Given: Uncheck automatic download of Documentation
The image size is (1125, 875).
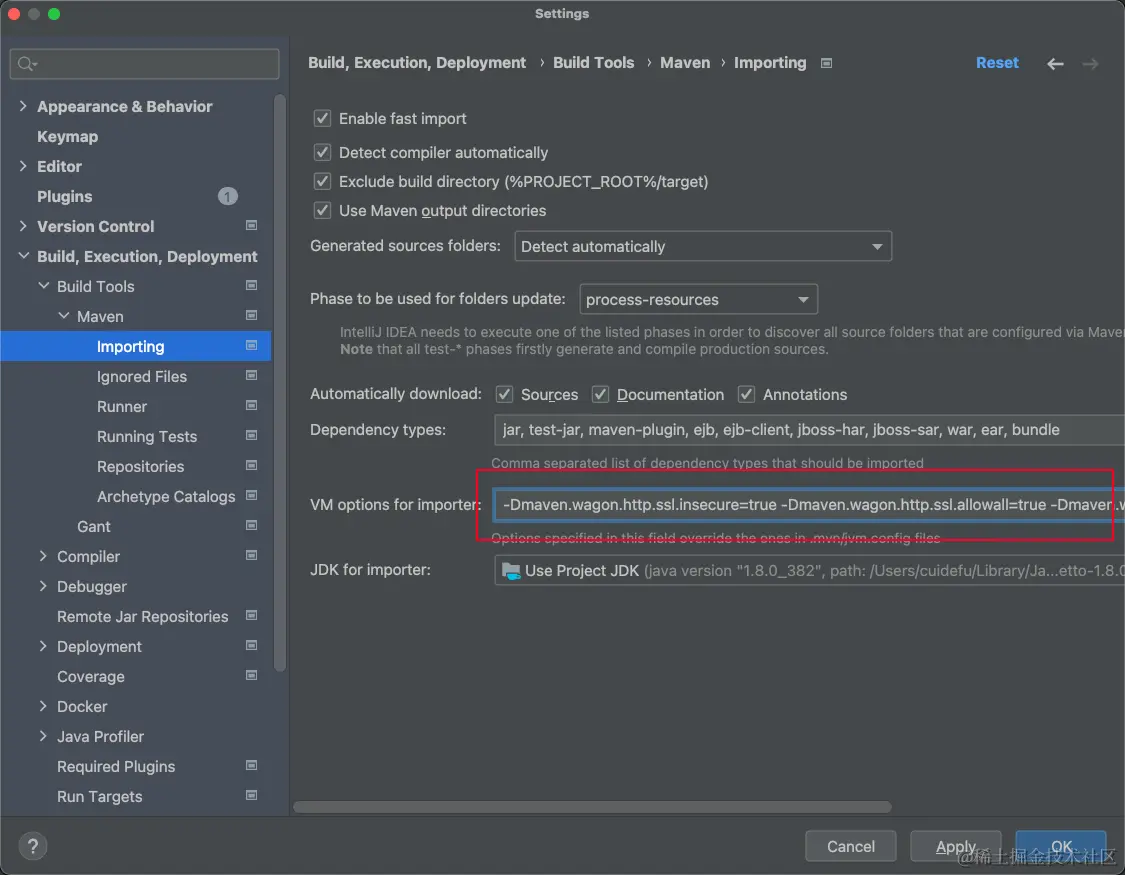Looking at the screenshot, I should coord(601,394).
